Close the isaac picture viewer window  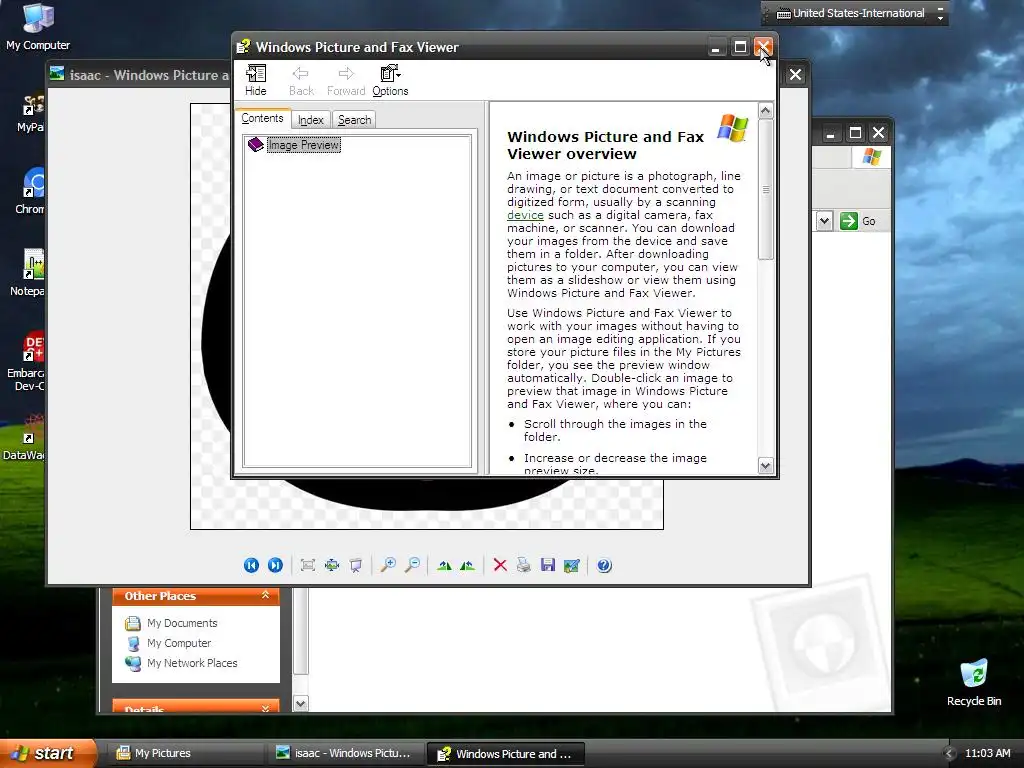pyautogui.click(x=795, y=75)
